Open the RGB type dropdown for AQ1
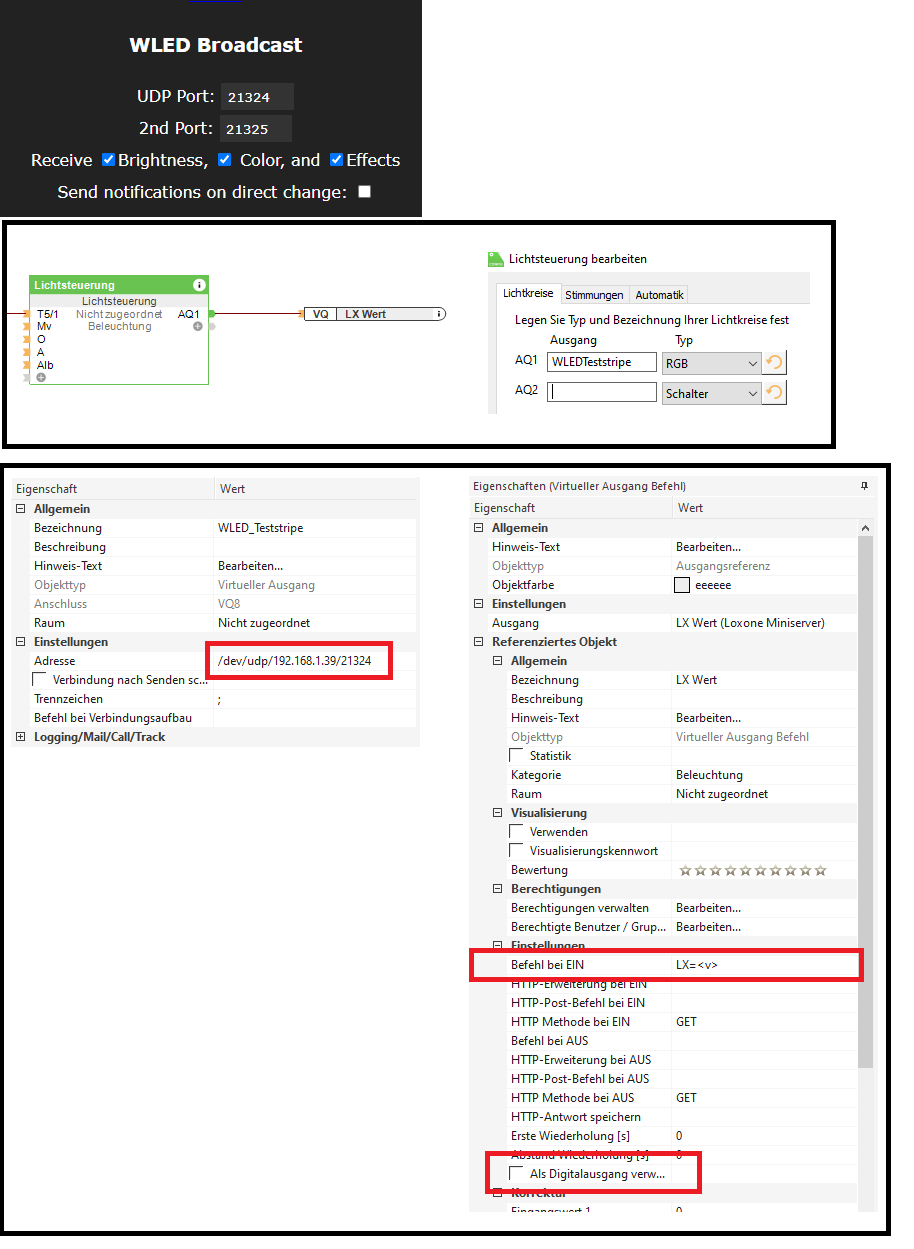Image resolution: width=914 pixels, height=1249 pixels. pos(710,363)
